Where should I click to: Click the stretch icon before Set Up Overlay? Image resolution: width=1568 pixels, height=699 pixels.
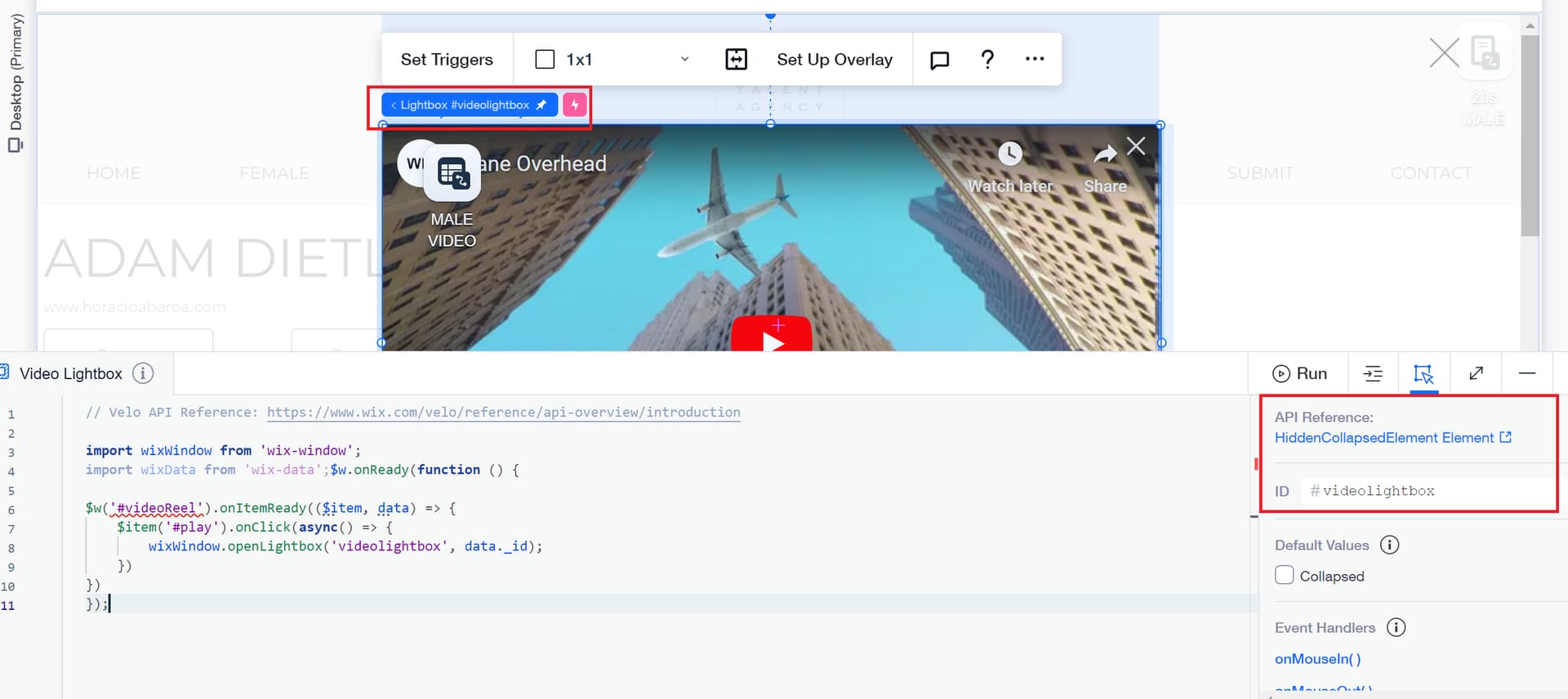tap(736, 59)
